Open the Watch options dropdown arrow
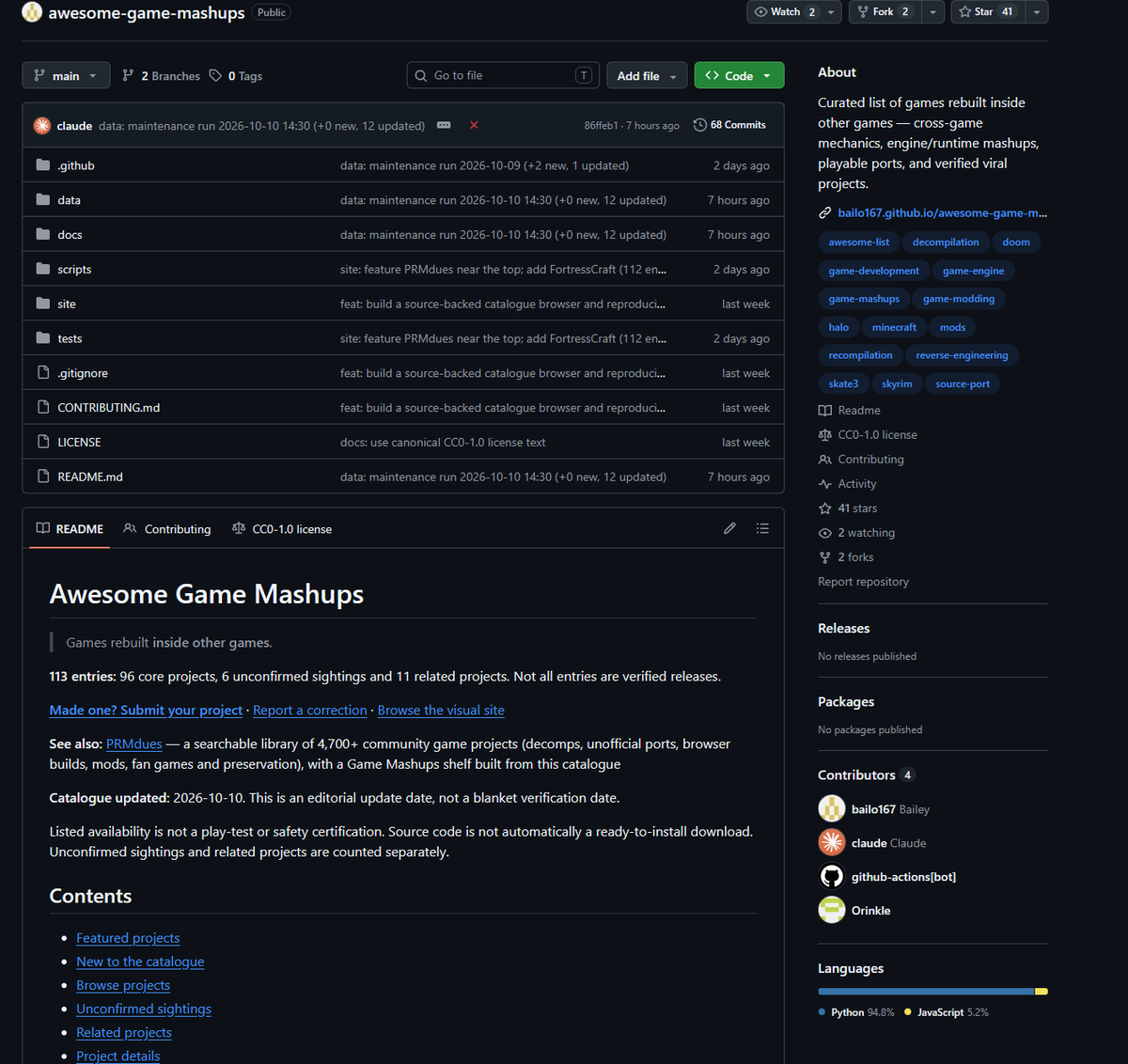This screenshot has height=1064, width=1128. click(x=831, y=11)
